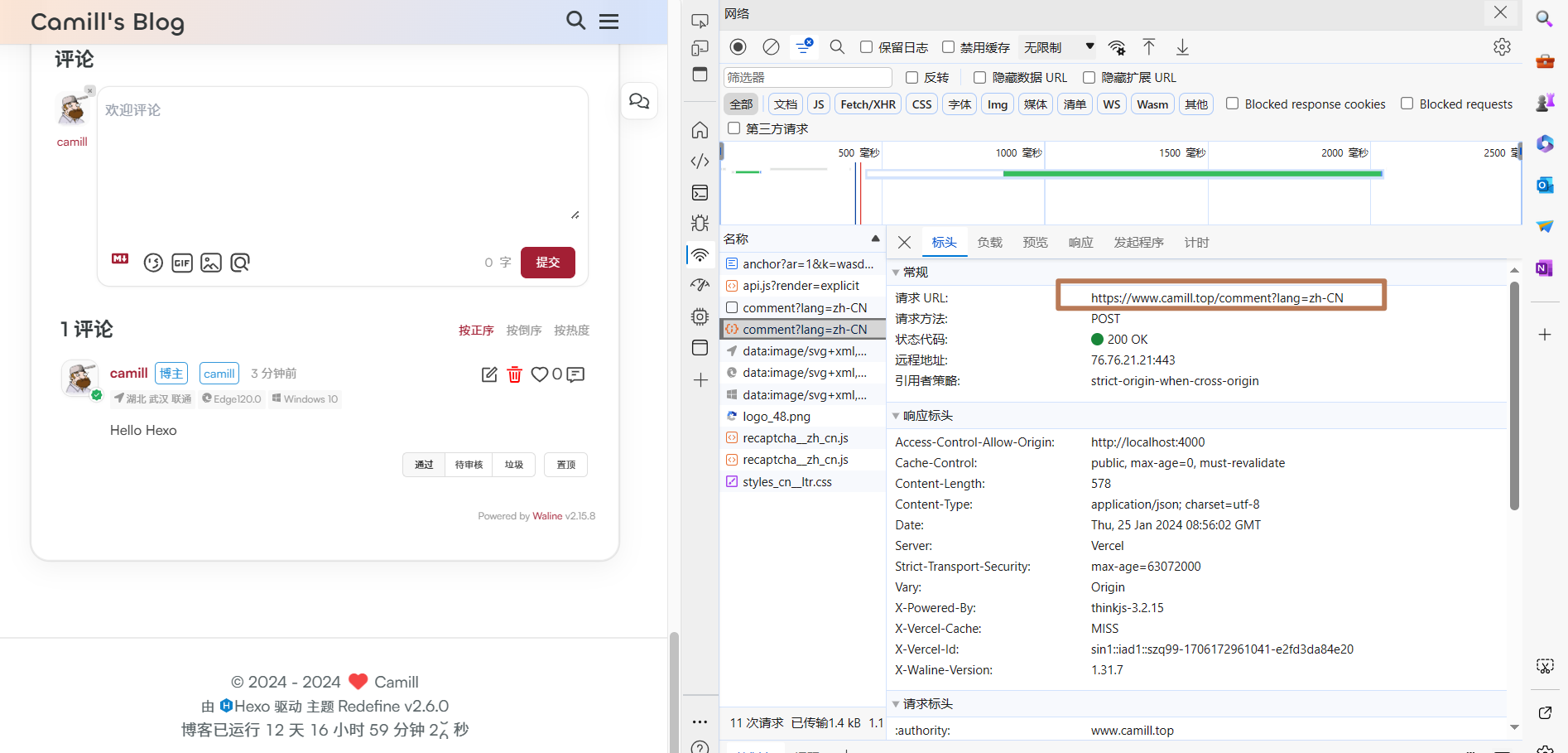Click the edit comment pencil icon
The image size is (1568, 753).
click(x=489, y=374)
